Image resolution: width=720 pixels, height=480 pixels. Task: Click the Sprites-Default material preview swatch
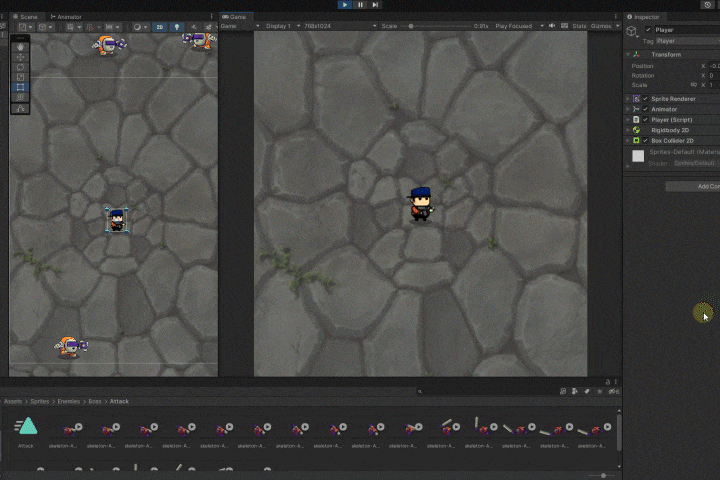(638, 156)
